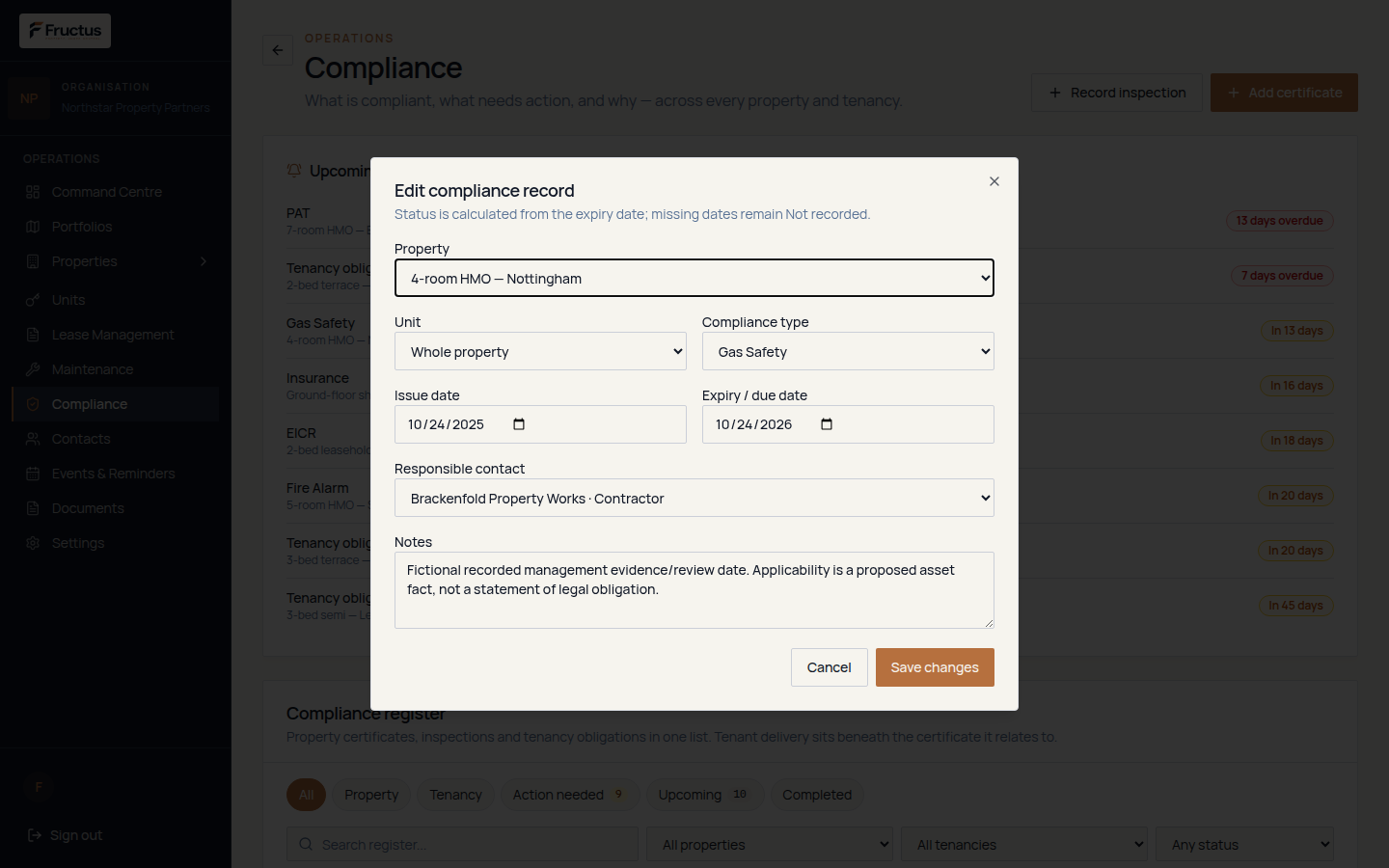This screenshot has width=1389, height=868.
Task: Open the Unit dropdown showing Whole property
Action: pos(540,351)
